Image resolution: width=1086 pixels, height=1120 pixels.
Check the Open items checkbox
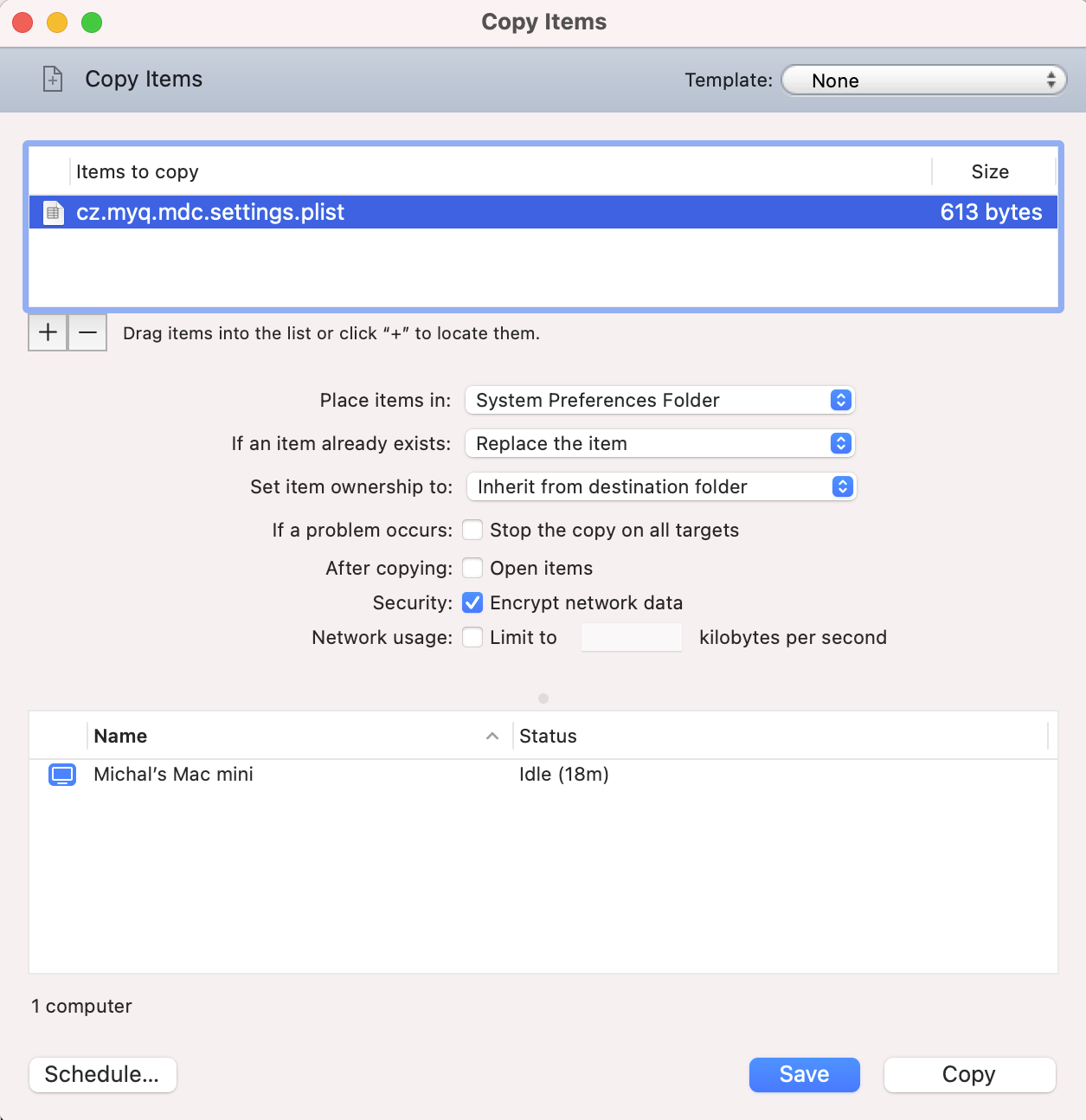[472, 568]
